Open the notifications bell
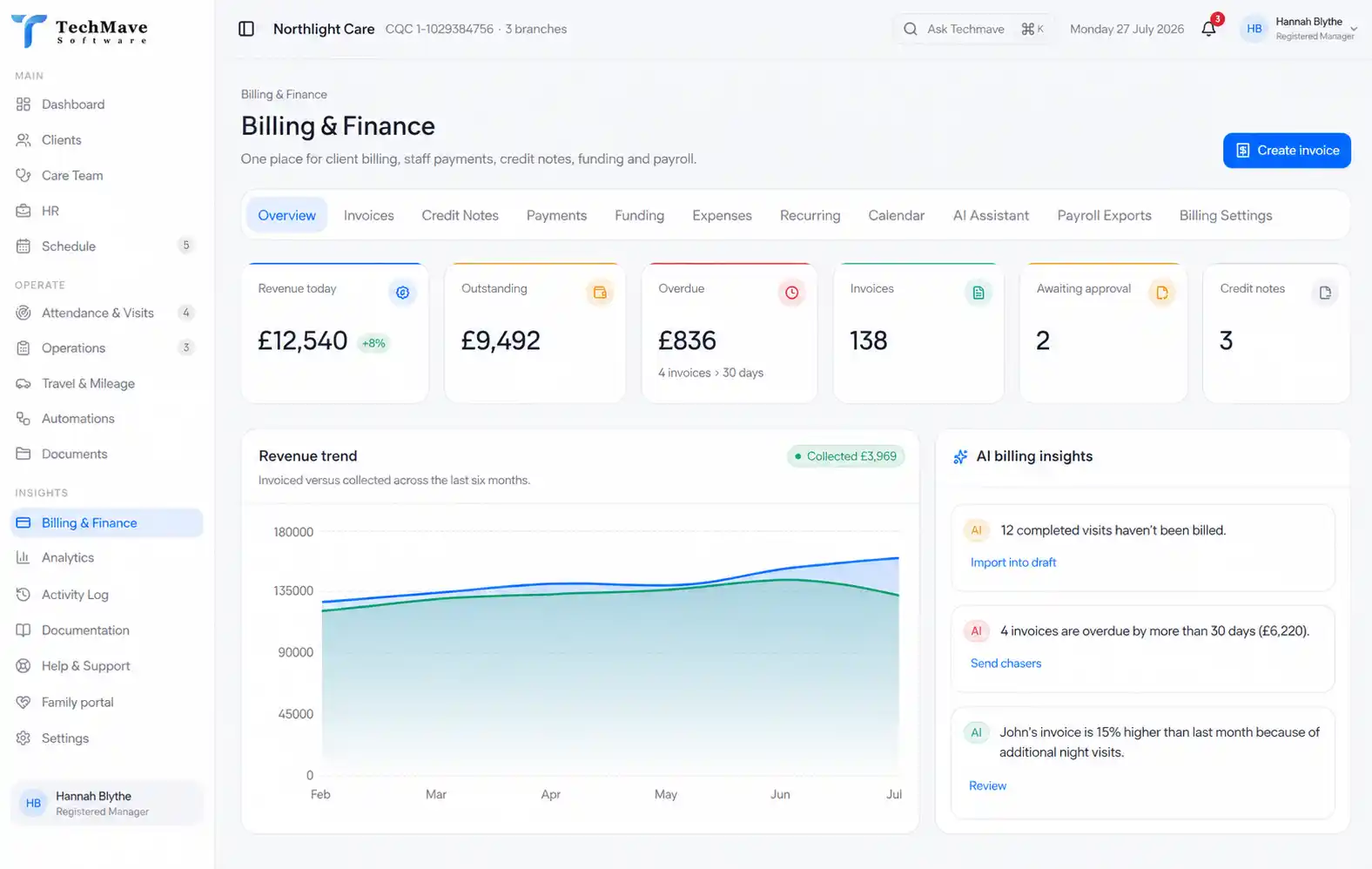This screenshot has height=869, width=1372. (x=1208, y=29)
